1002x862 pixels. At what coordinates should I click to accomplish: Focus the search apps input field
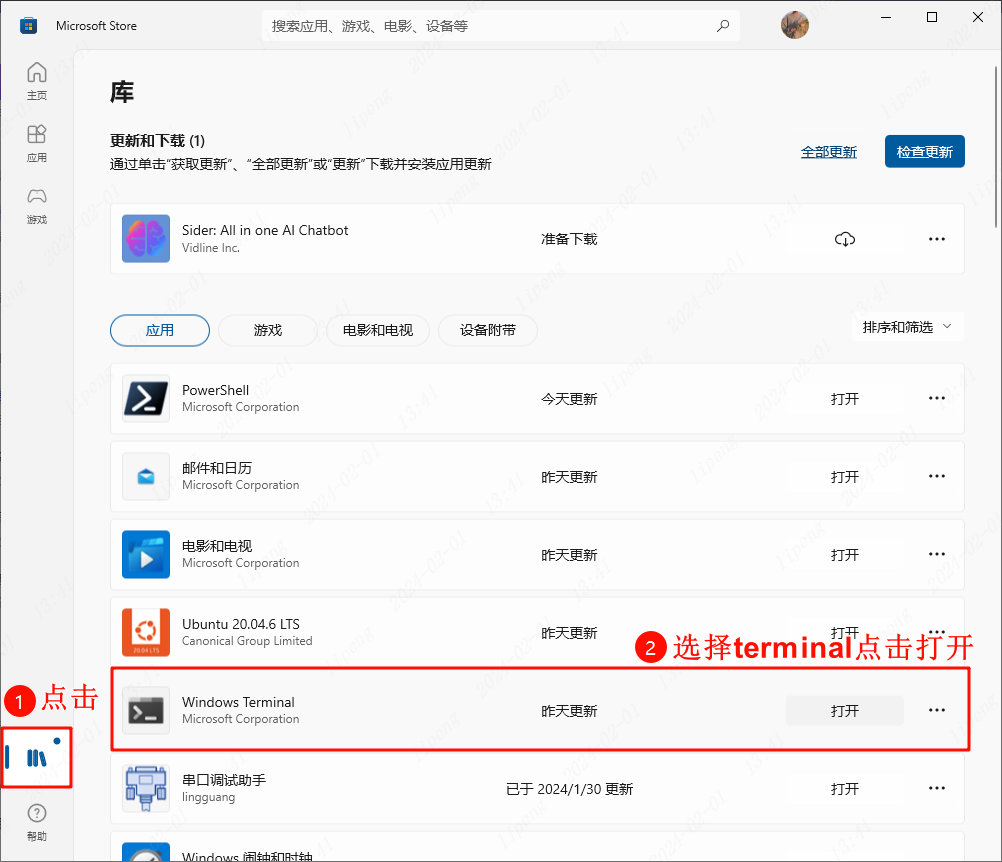pos(500,26)
